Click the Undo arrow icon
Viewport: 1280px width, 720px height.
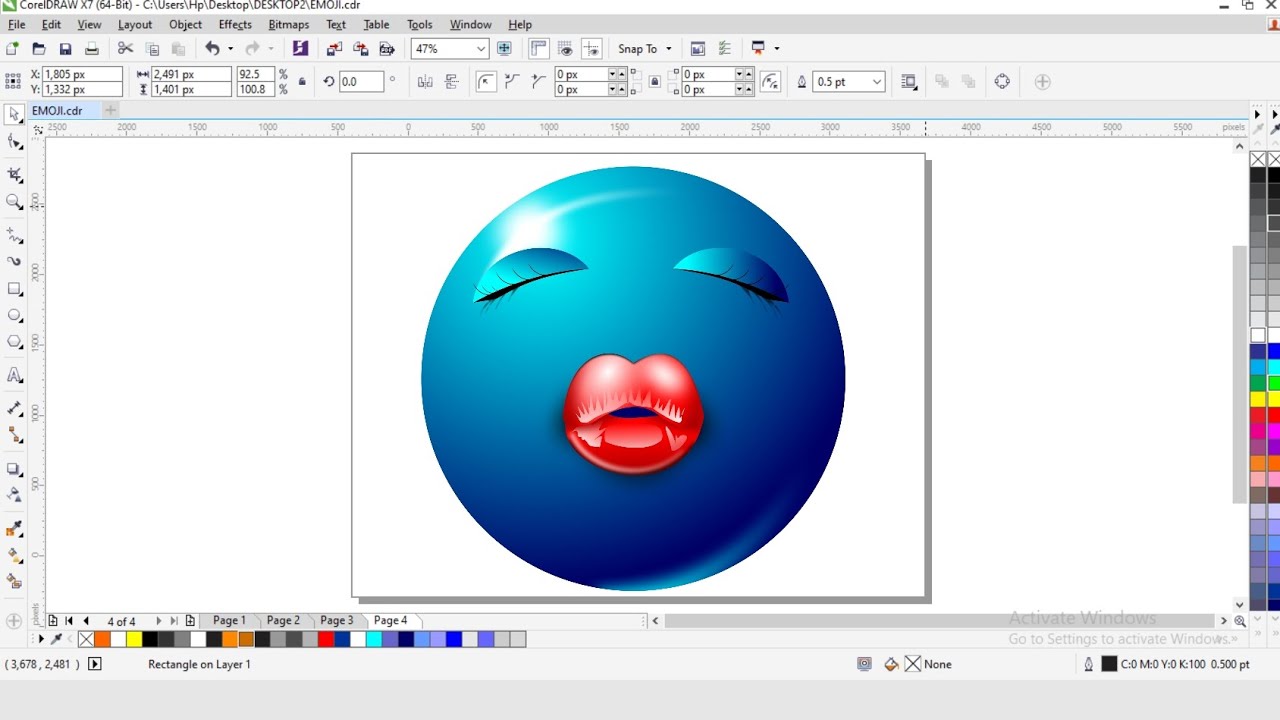(212, 48)
